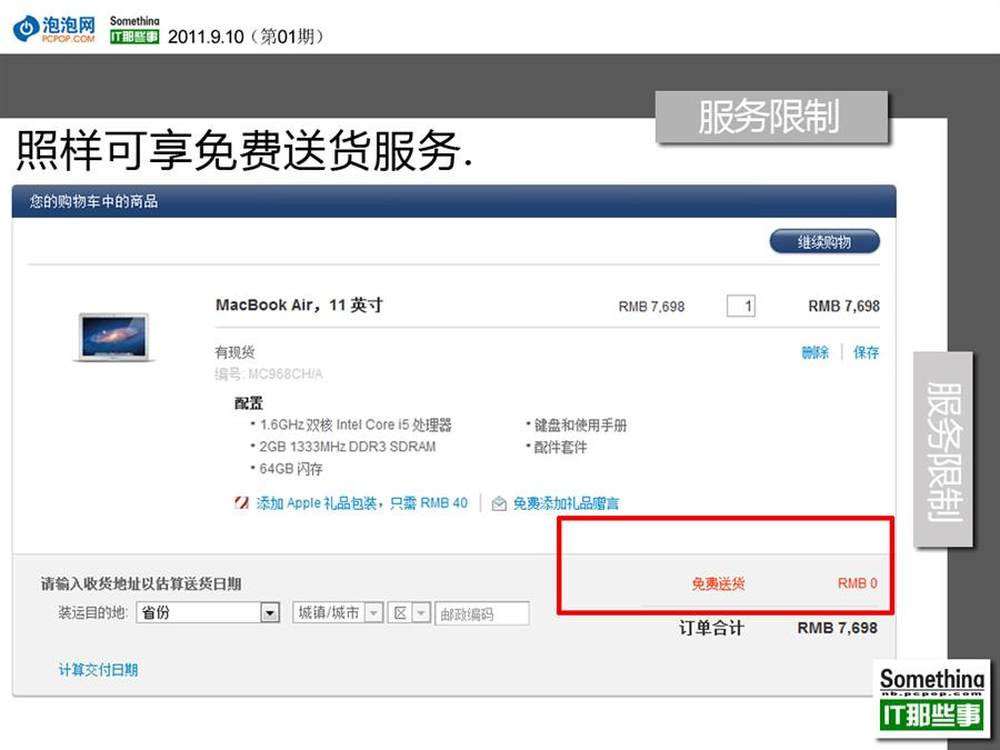1000x750 pixels.
Task: Click the Something IT那些事 logo at top
Action: click(x=134, y=29)
